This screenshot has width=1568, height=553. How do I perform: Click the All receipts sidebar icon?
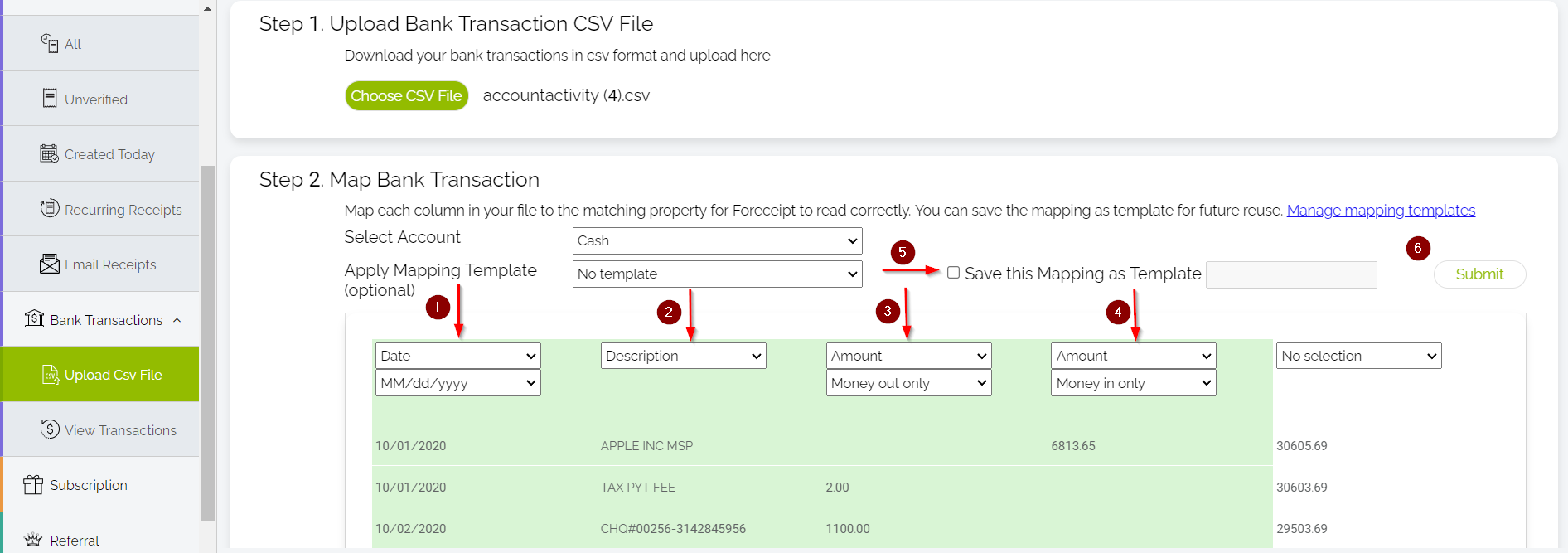pos(50,42)
